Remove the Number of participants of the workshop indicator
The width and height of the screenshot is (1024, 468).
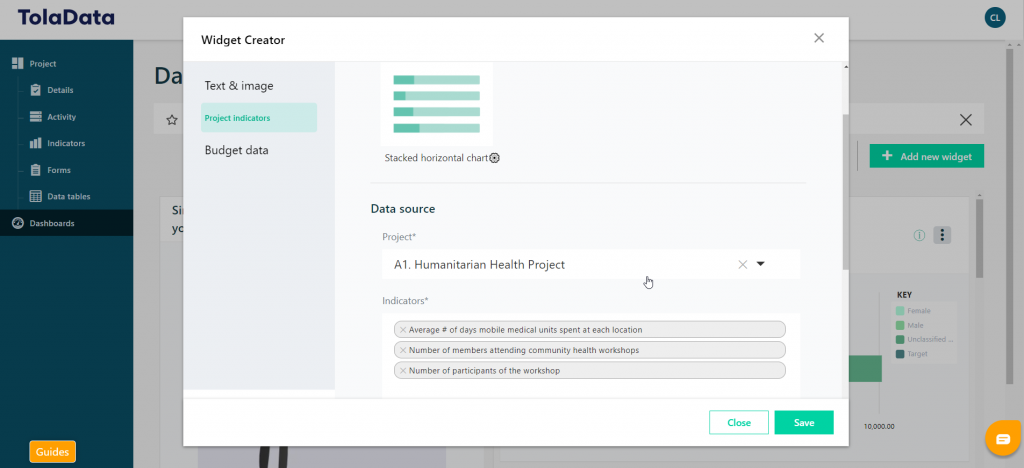[x=403, y=370]
